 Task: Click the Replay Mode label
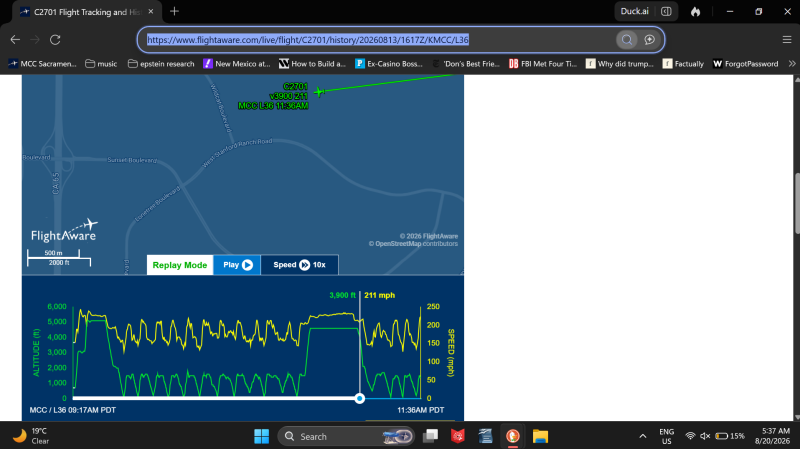tap(180, 265)
